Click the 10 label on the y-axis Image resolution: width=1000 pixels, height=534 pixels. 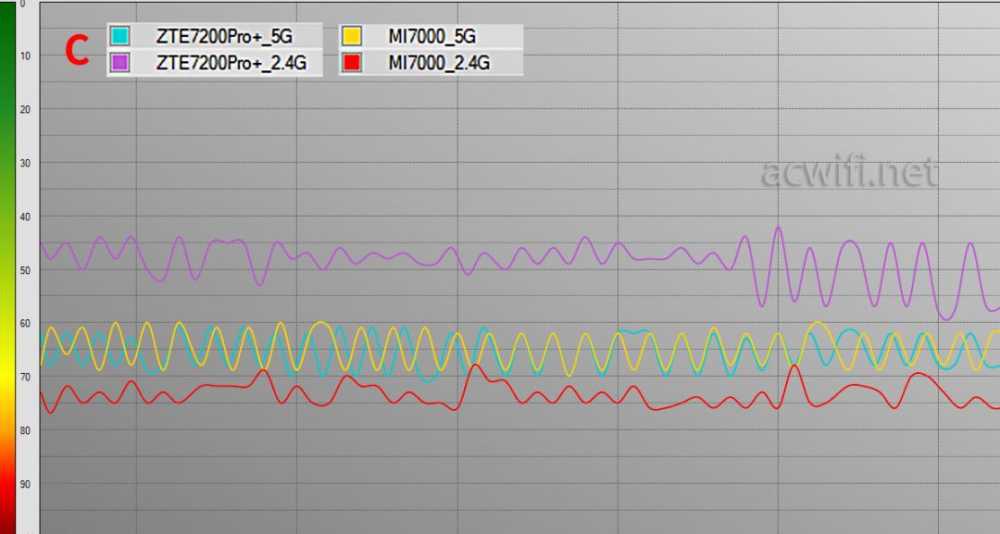pyautogui.click(x=25, y=56)
